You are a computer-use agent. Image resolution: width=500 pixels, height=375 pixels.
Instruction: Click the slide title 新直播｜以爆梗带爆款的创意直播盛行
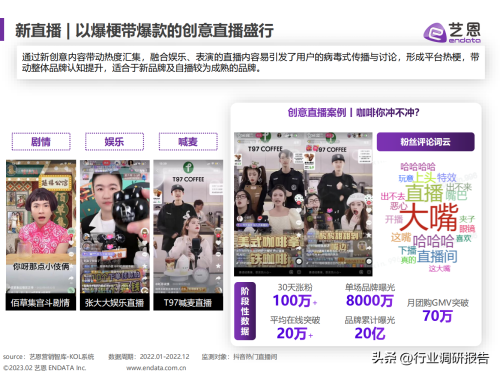click(144, 31)
